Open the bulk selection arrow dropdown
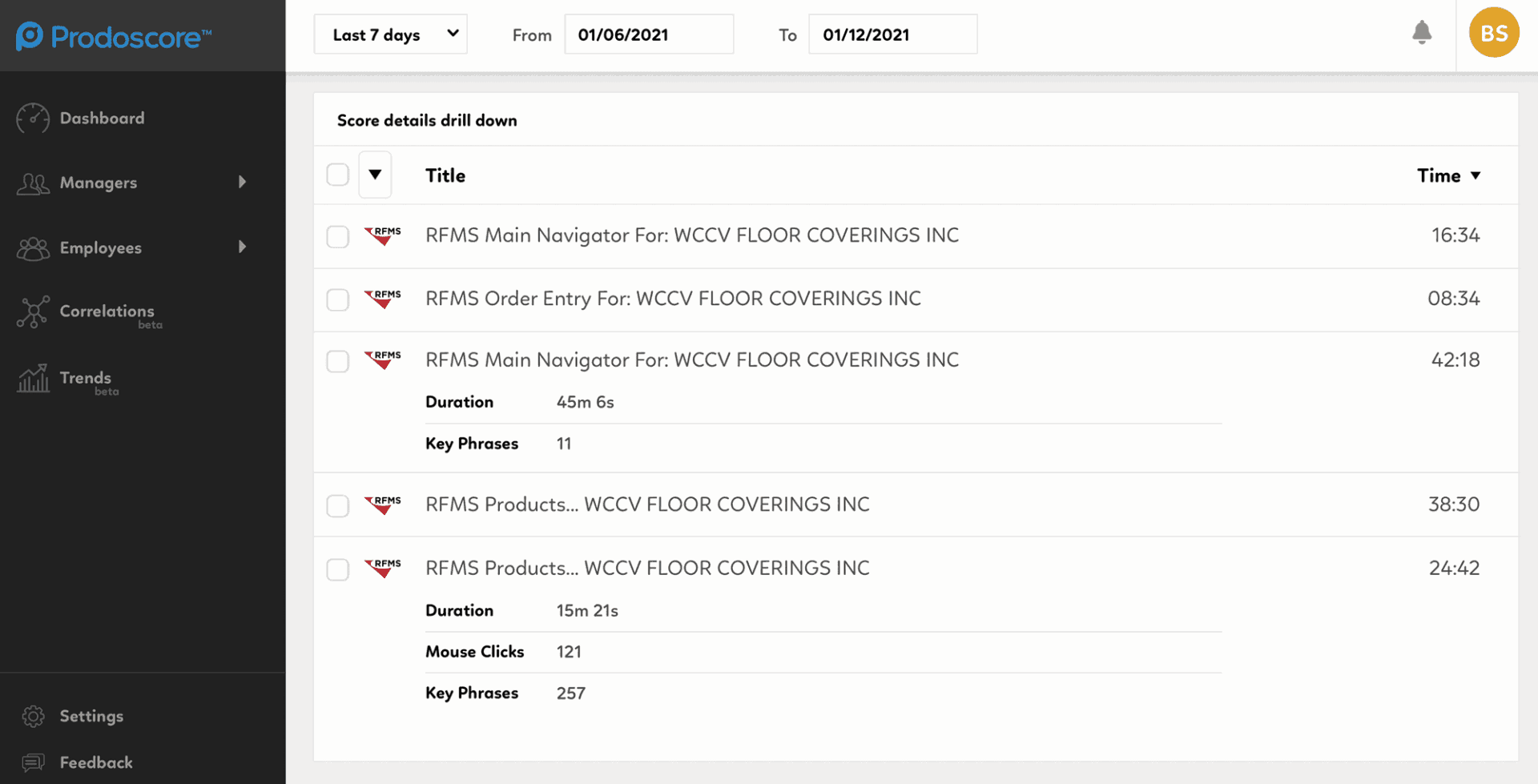Viewport: 1538px width, 784px height. pyautogui.click(x=375, y=175)
